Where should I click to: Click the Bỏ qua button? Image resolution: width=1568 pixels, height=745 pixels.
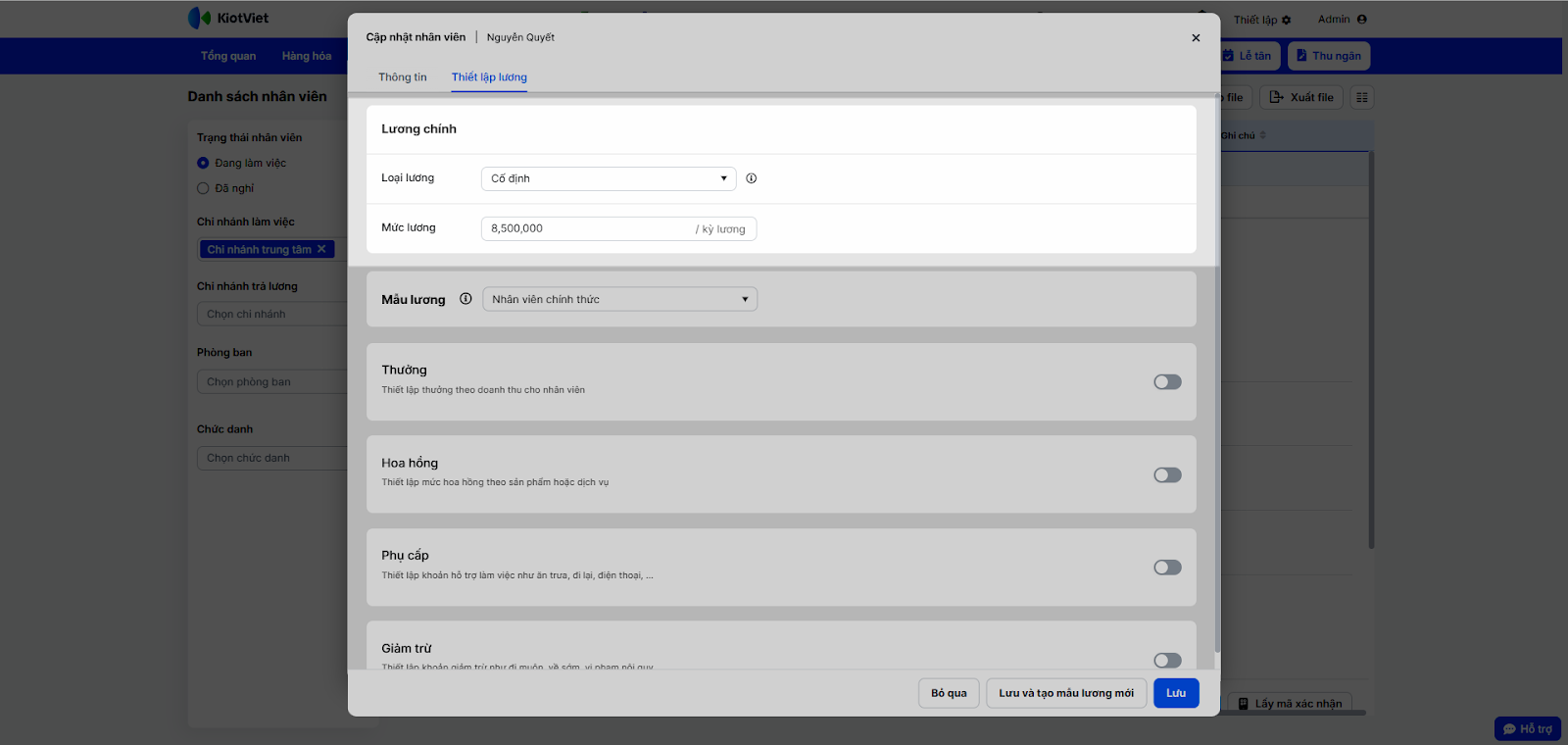(x=949, y=693)
